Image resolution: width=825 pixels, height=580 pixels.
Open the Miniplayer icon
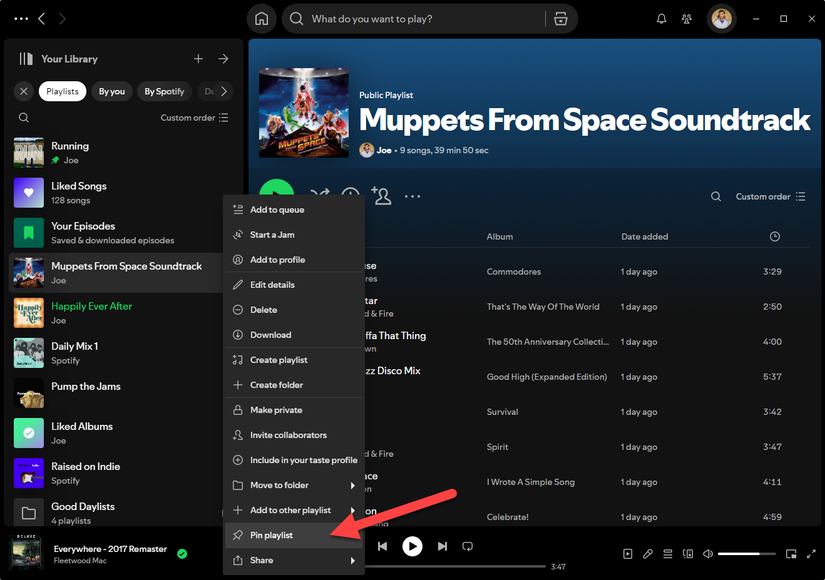793,553
